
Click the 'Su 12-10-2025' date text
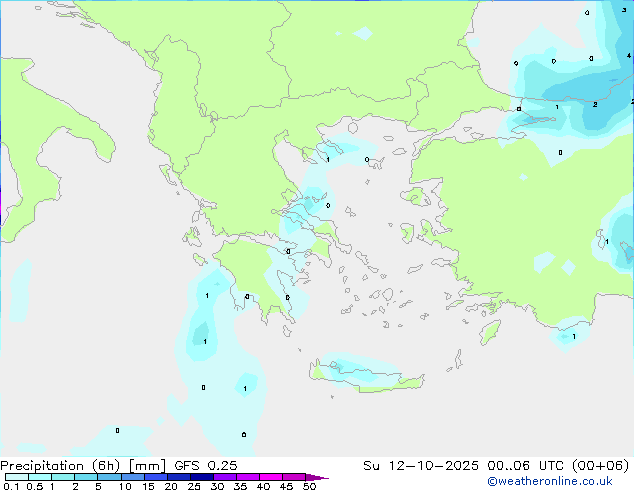421,466
